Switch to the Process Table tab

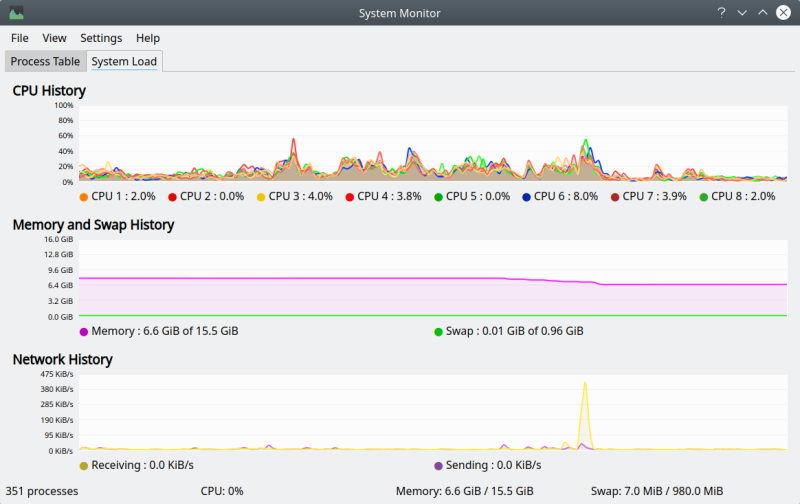pos(45,62)
